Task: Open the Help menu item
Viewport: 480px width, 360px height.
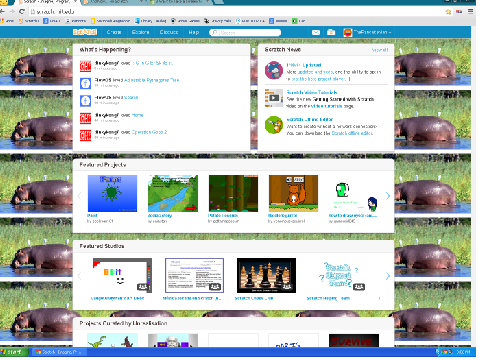Action: click(193, 32)
